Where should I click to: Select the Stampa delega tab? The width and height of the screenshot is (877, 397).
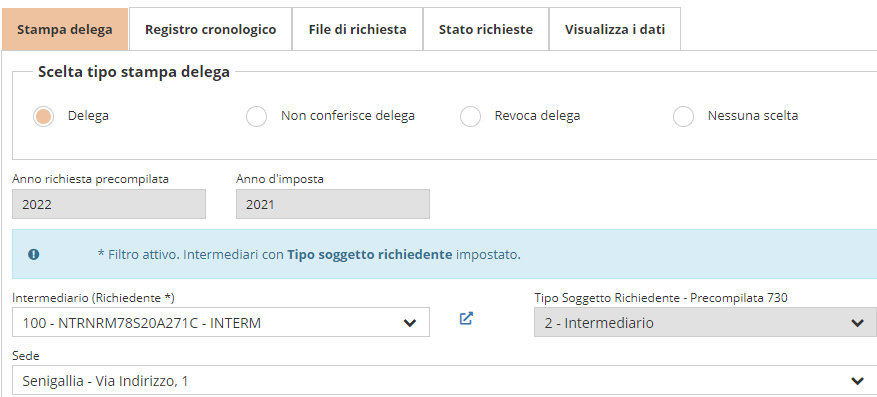[x=65, y=29]
